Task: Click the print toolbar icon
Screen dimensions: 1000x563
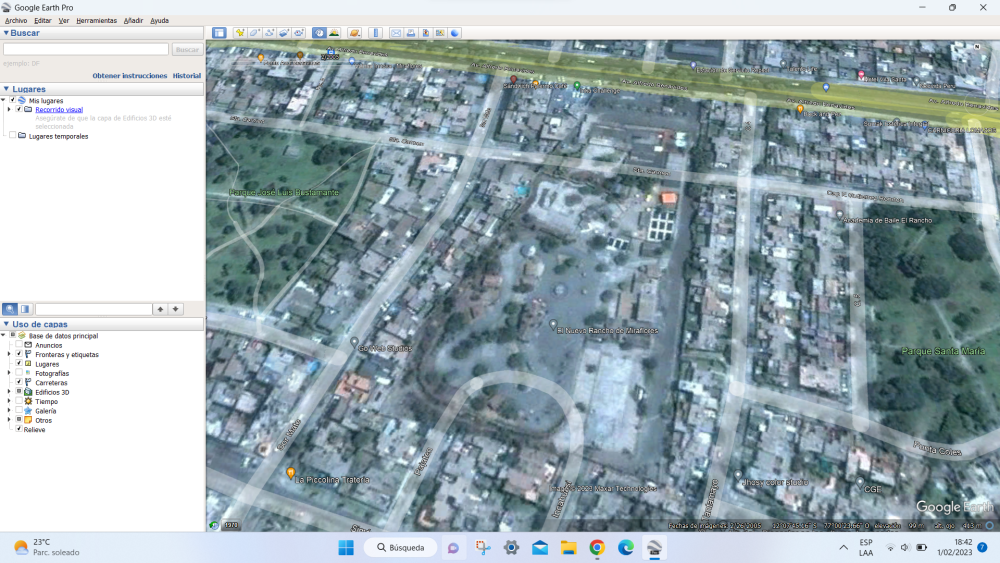Action: point(411,33)
